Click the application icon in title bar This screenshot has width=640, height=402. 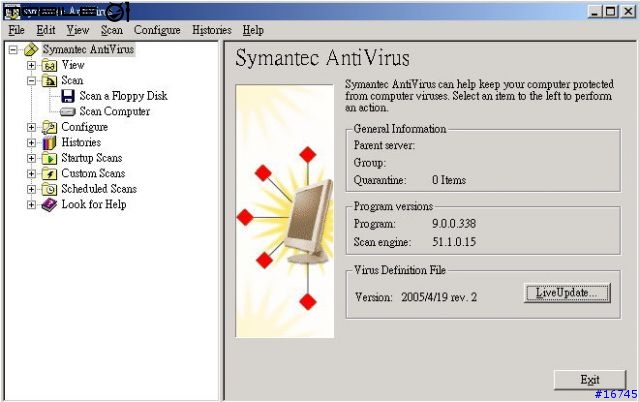point(12,12)
